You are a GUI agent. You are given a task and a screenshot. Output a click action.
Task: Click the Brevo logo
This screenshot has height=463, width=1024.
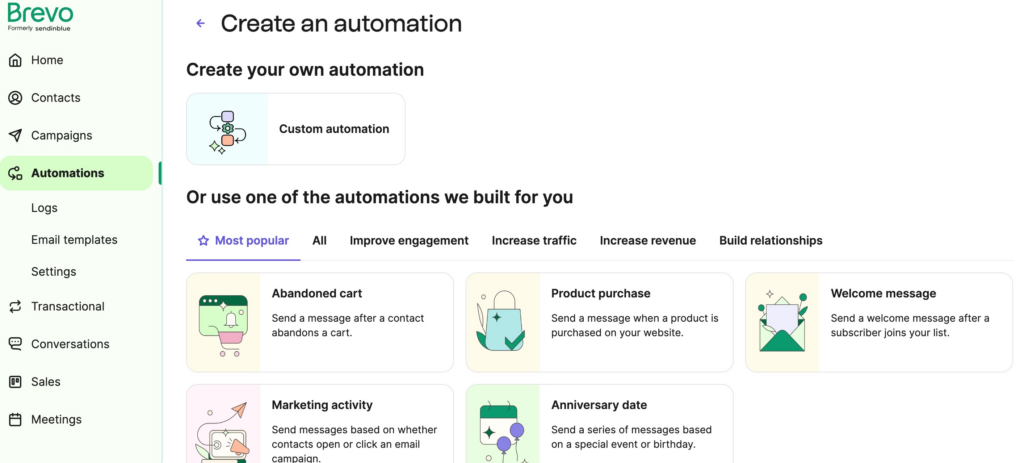click(x=40, y=15)
